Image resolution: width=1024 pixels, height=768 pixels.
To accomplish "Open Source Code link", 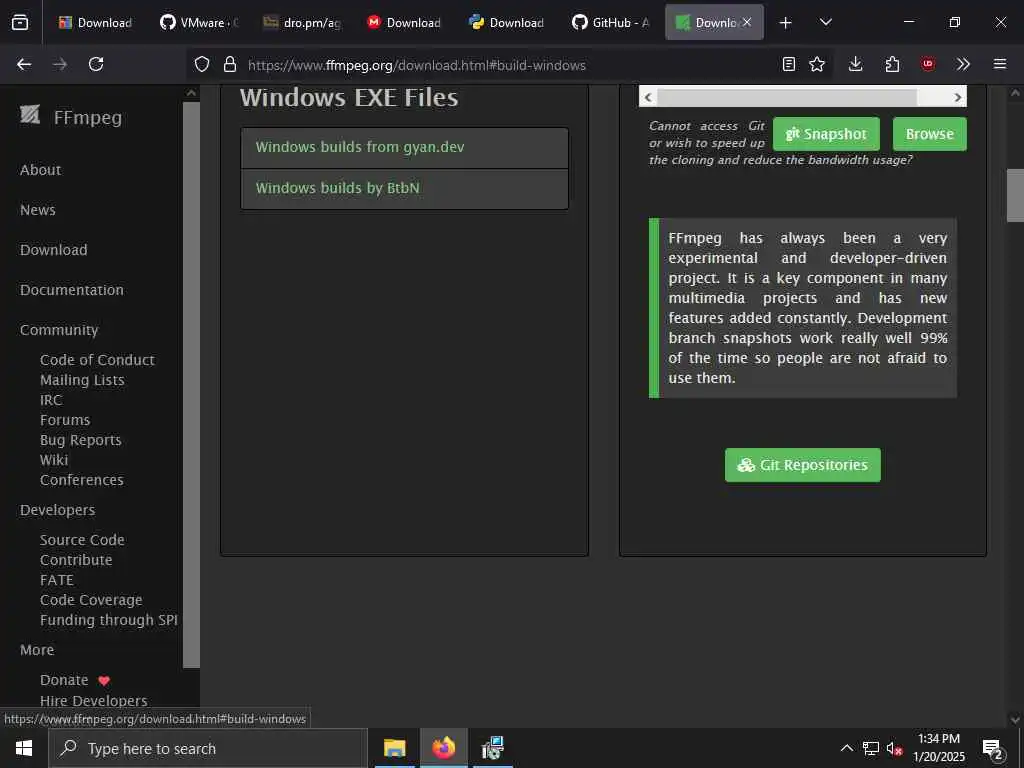I will click(82, 540).
